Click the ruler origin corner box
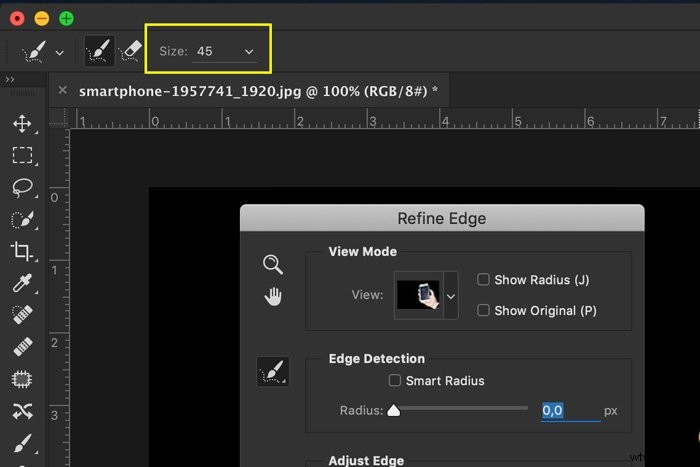This screenshot has width=700, height=467. [x=59, y=119]
